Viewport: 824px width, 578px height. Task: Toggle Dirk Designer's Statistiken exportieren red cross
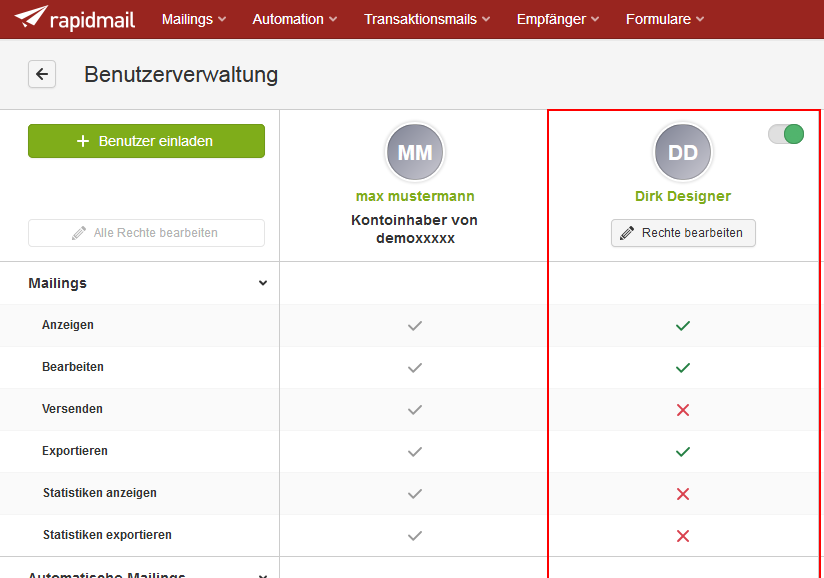click(683, 536)
